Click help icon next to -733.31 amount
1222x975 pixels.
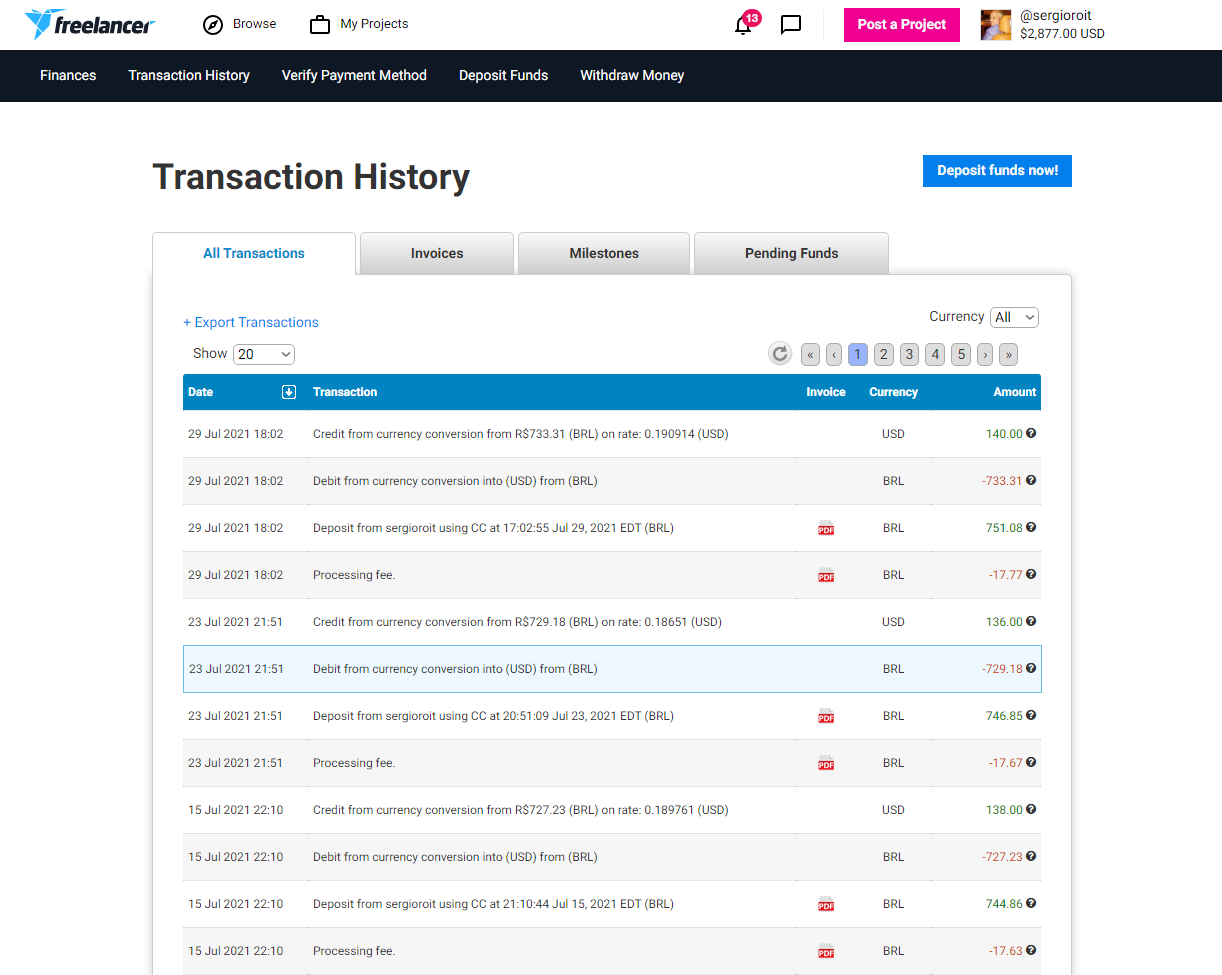pos(1031,480)
